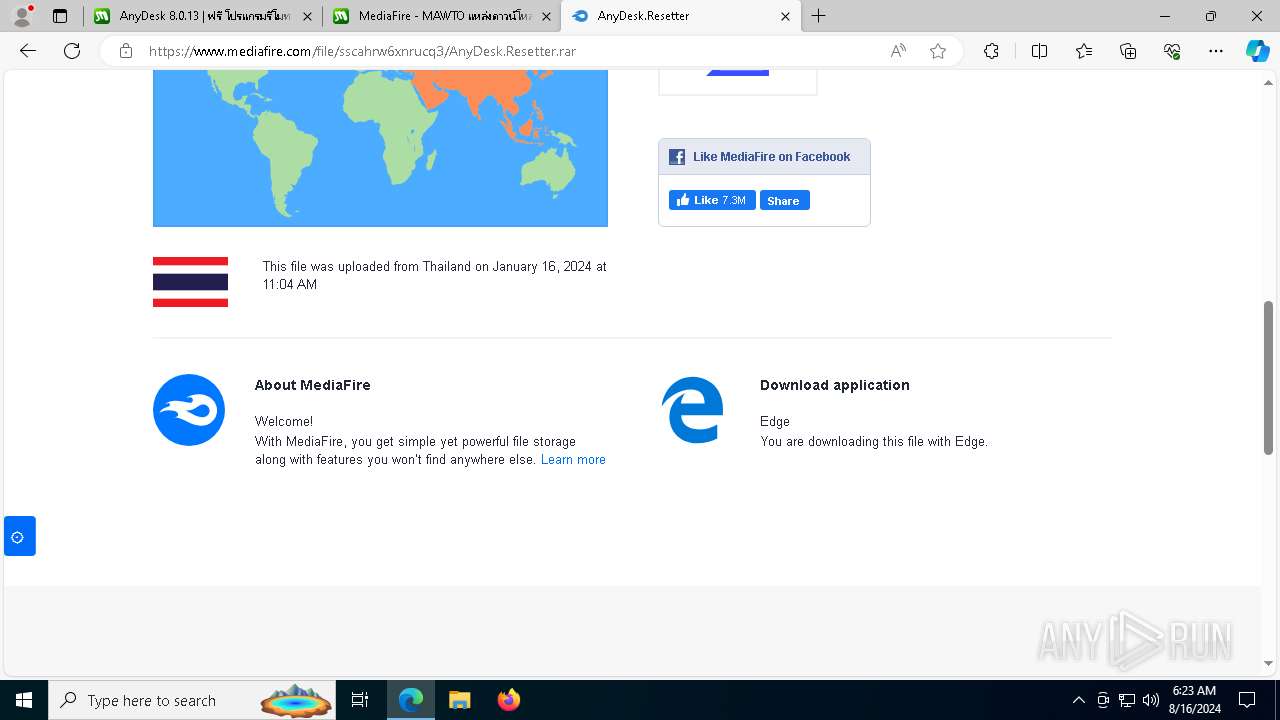
Task: Open Microsoft Edge from the taskbar
Action: click(x=411, y=700)
